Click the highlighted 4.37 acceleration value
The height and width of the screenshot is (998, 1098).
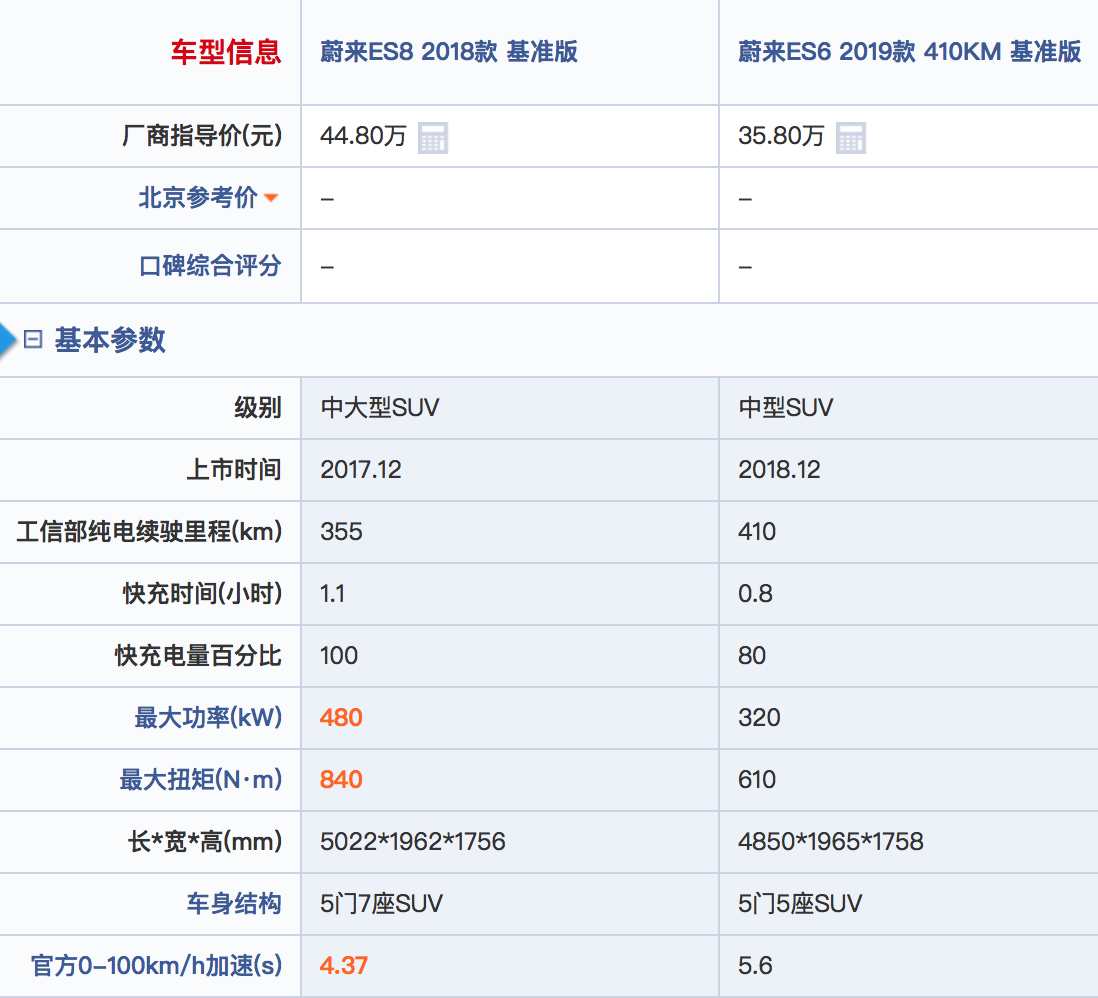click(343, 966)
